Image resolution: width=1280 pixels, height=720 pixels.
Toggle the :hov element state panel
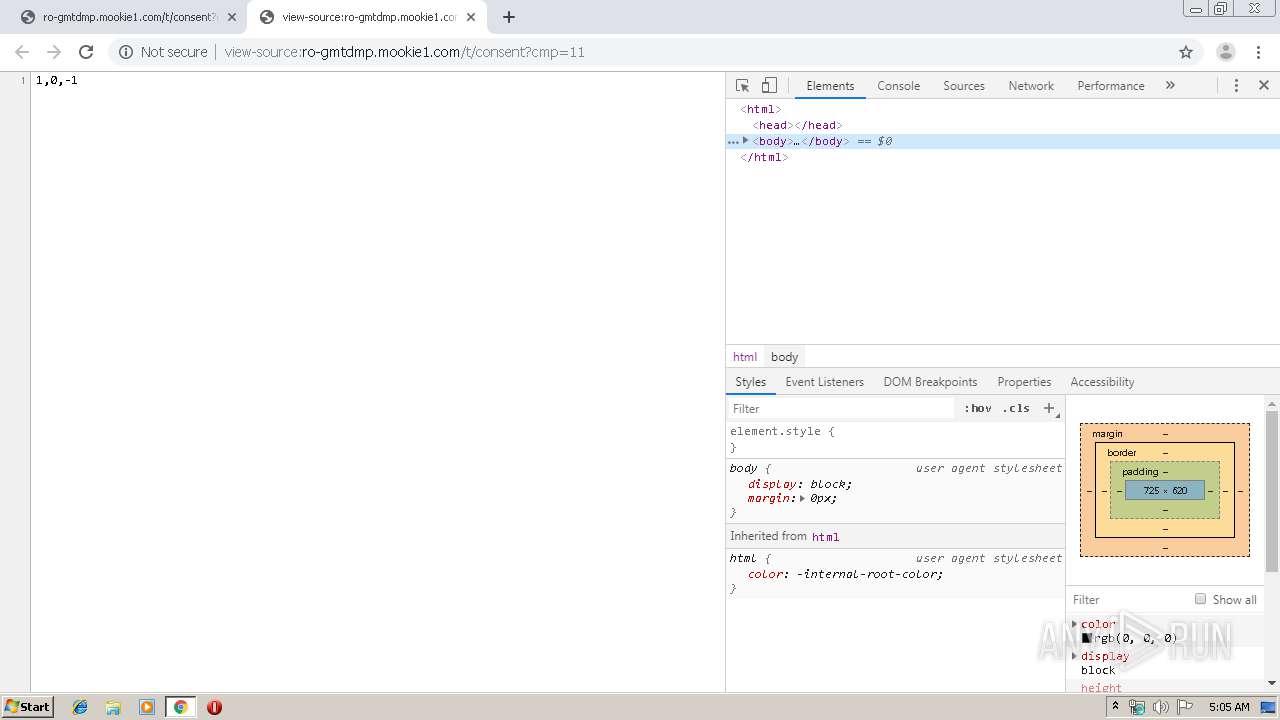coord(977,408)
